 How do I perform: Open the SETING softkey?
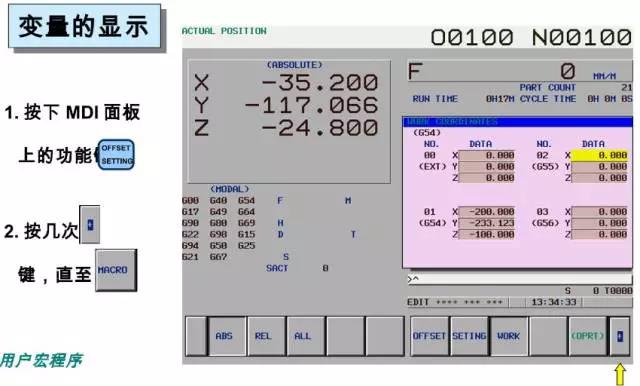(x=469, y=336)
